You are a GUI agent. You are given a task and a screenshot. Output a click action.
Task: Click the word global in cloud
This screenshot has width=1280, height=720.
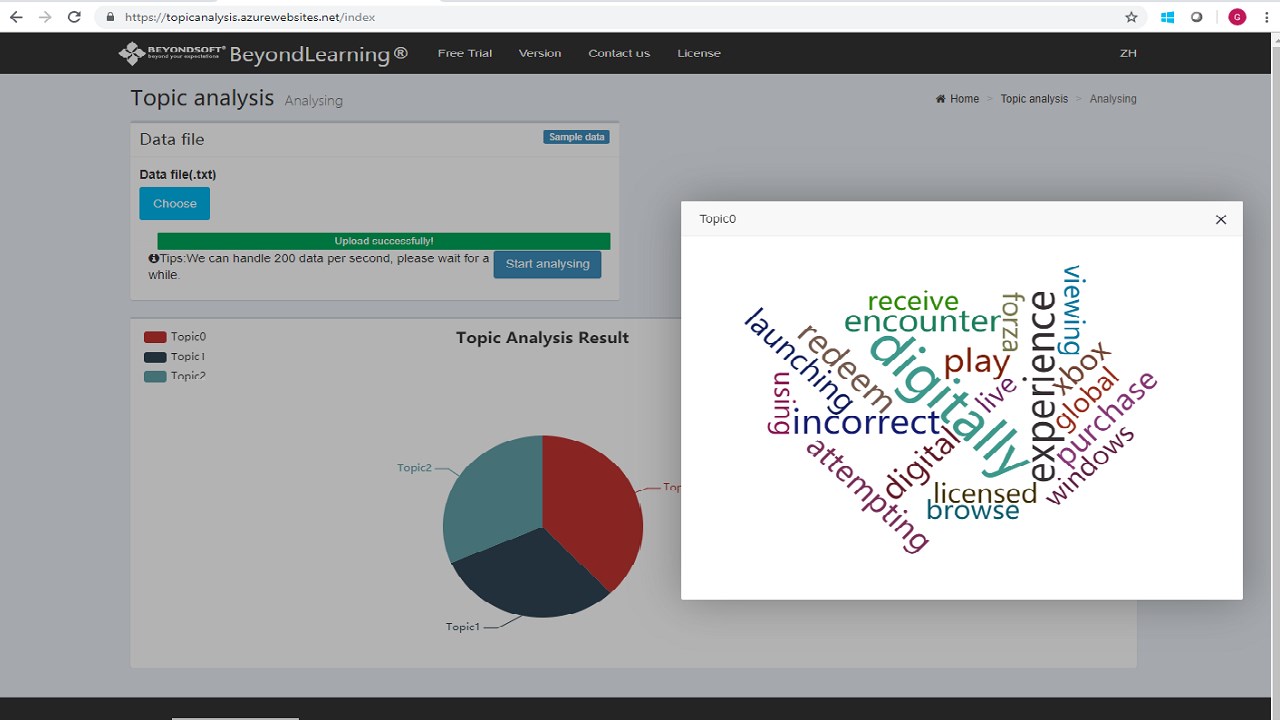point(1086,399)
